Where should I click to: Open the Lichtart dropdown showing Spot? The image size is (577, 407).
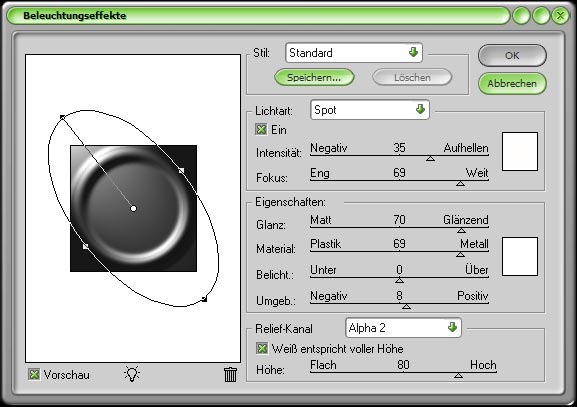pos(370,110)
